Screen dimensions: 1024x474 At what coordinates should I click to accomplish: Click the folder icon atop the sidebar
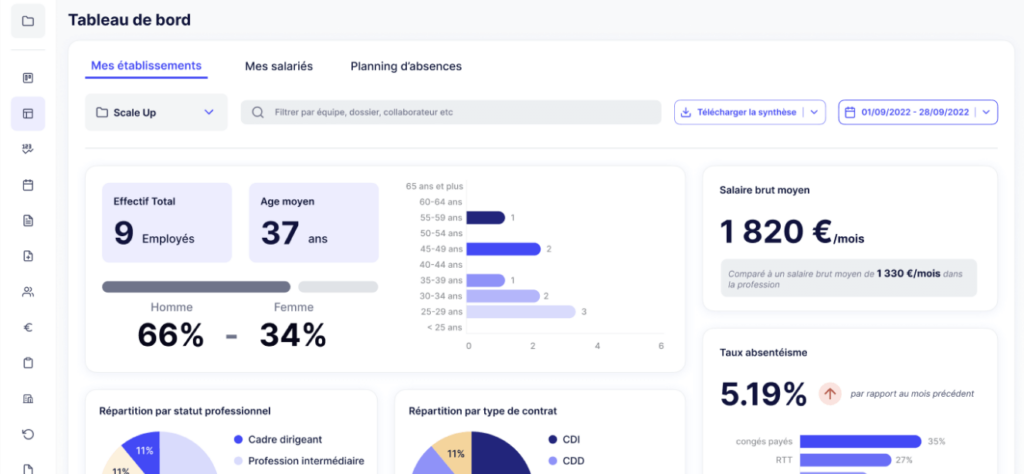[x=27, y=21]
